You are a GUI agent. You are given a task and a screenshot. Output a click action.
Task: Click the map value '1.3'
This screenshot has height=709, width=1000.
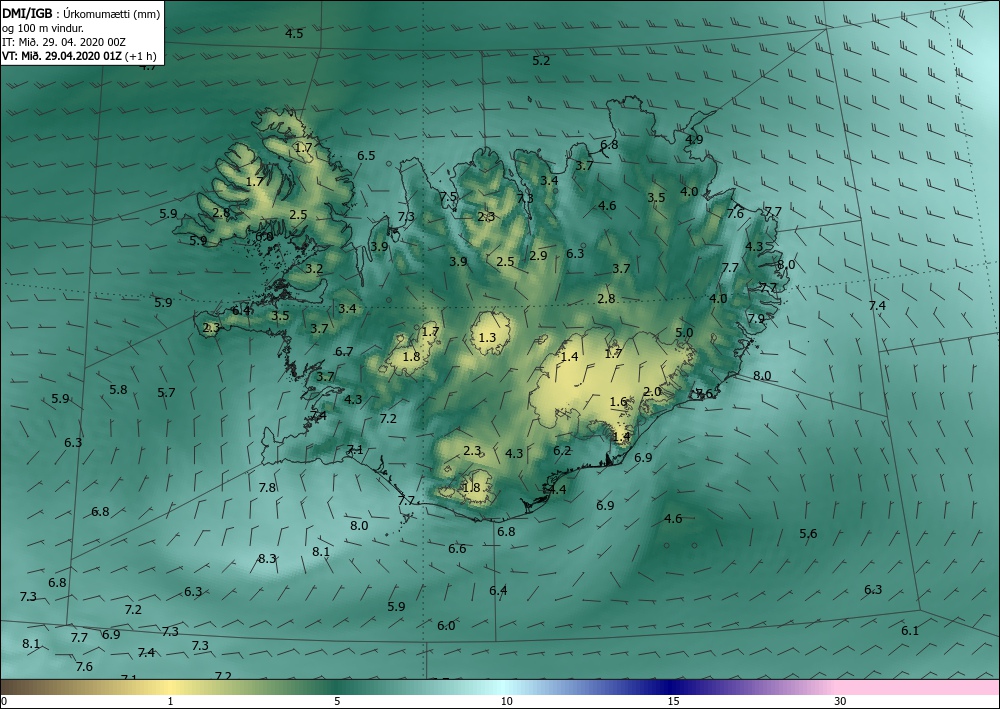coord(487,337)
